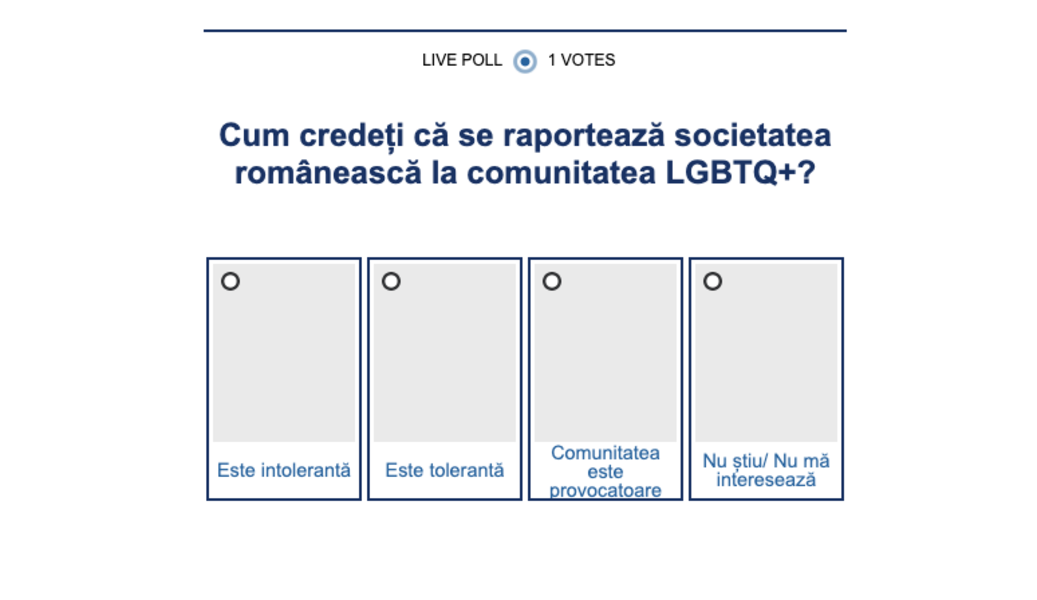Click the 'LIVE POLL' label
Viewport: 1037px width, 600px height.
pyautogui.click(x=462, y=60)
